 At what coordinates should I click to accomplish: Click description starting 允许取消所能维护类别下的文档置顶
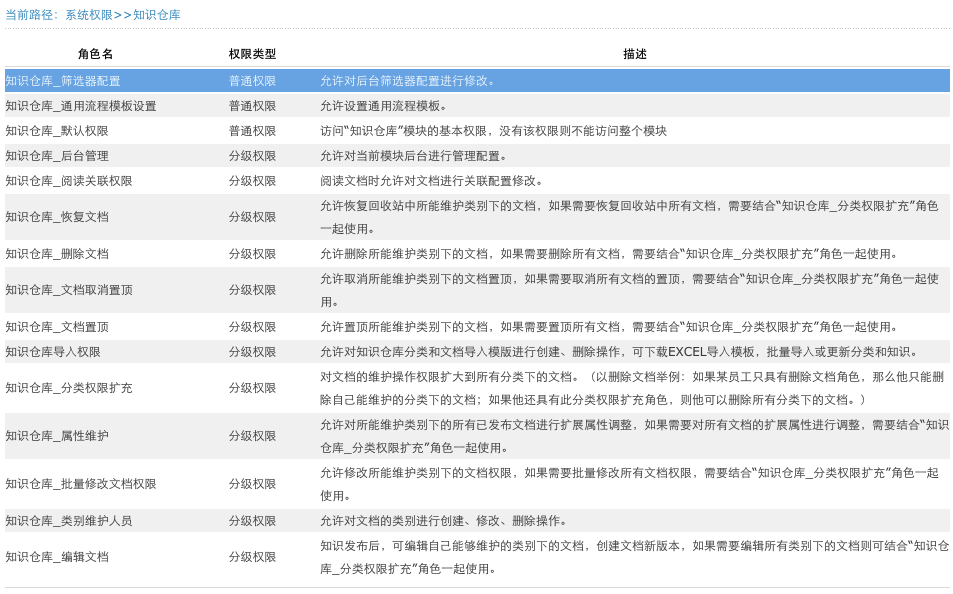tap(630, 290)
